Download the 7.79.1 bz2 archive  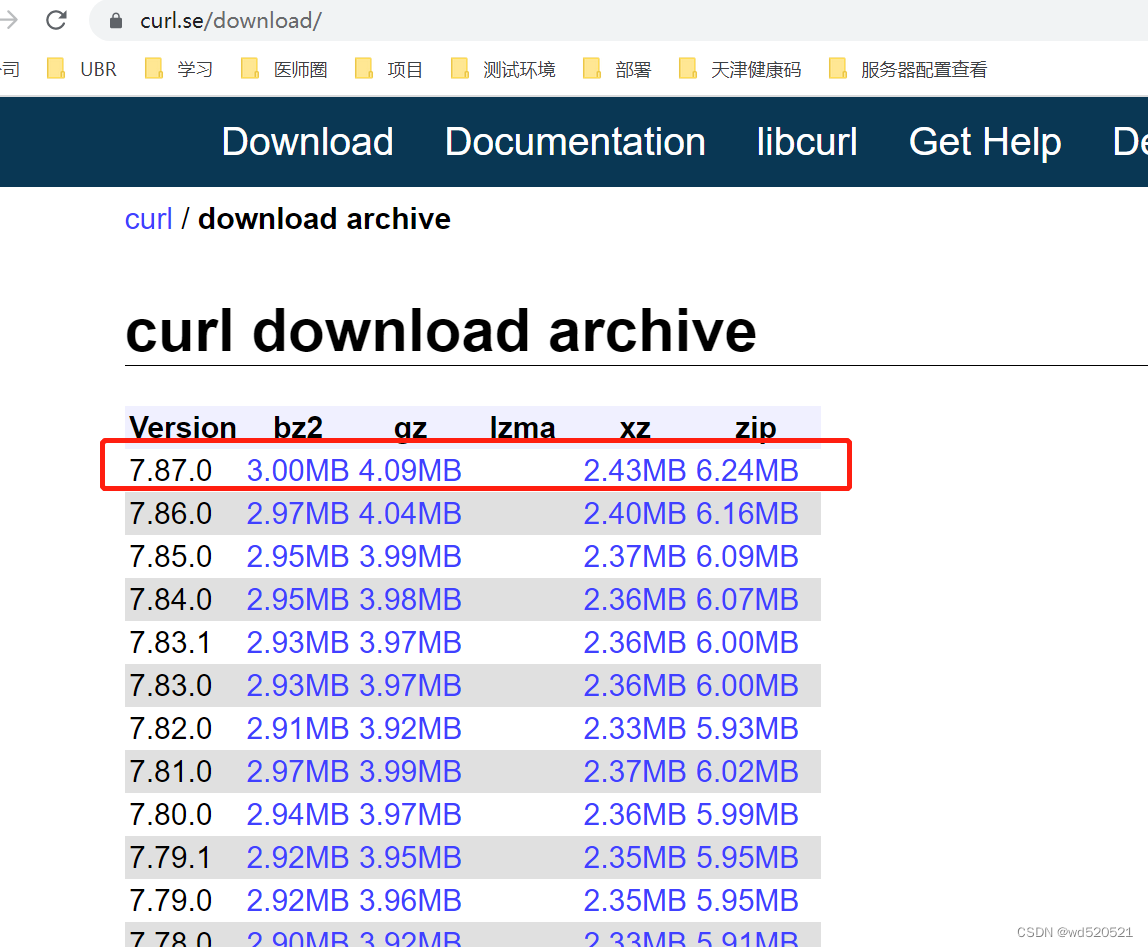point(297,858)
